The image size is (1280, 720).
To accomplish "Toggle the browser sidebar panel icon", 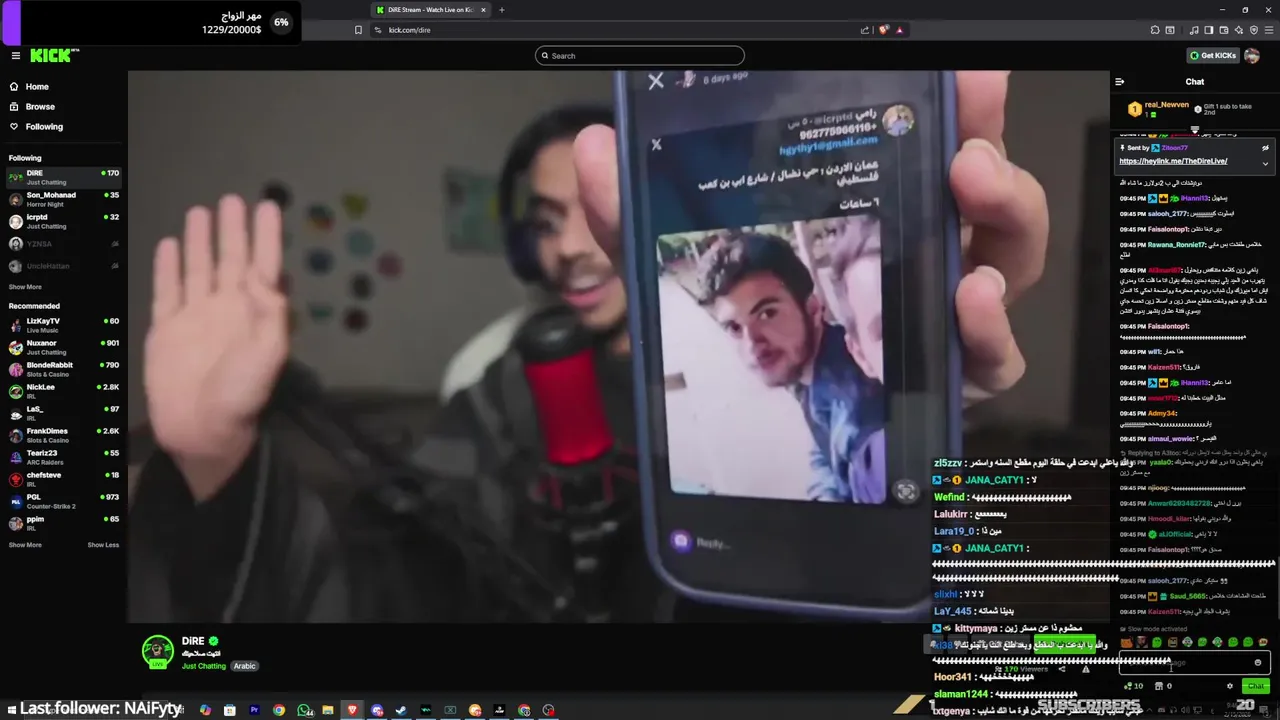I will pos(1209,30).
